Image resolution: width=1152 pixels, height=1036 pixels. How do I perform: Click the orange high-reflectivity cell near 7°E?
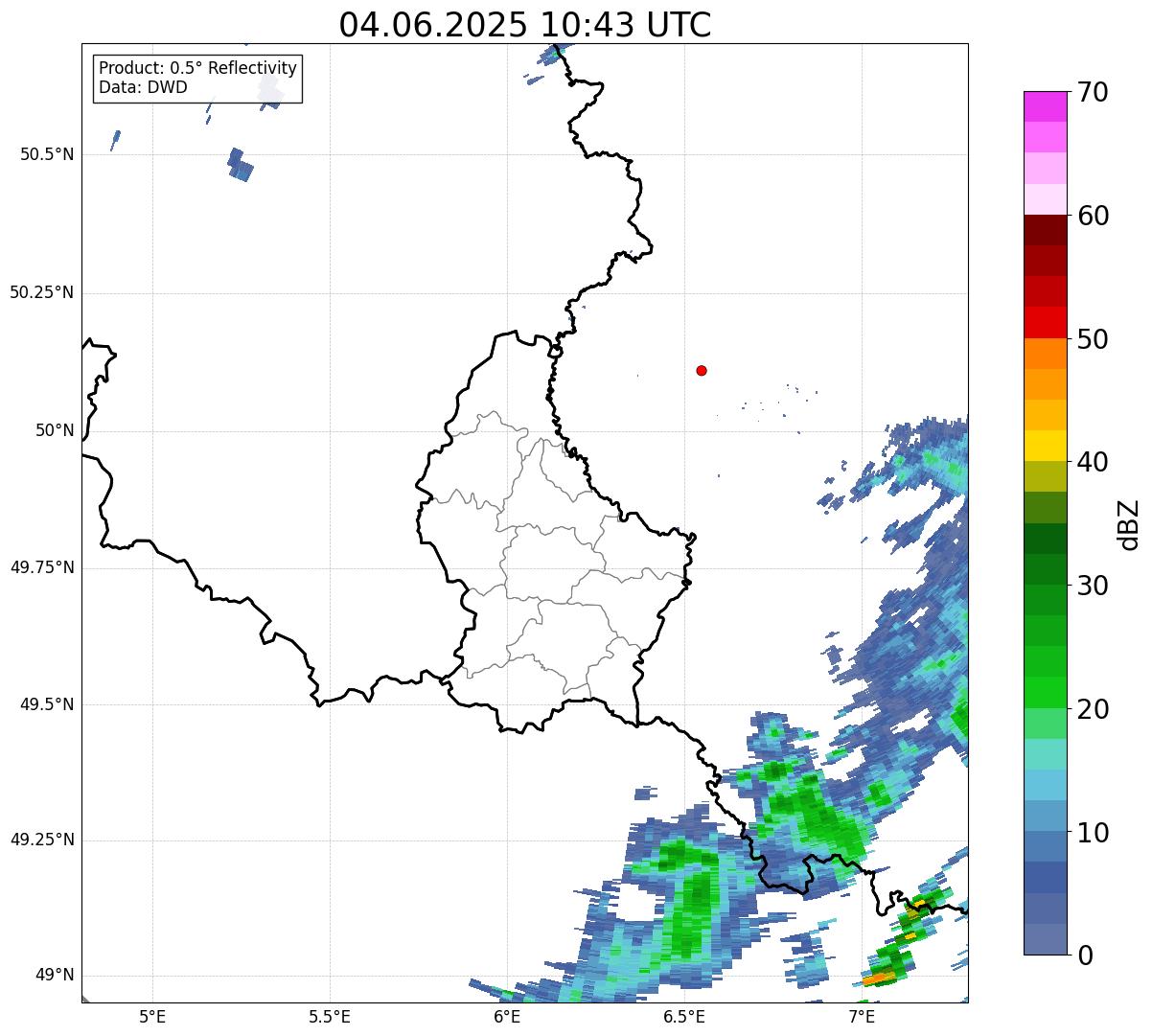878,978
